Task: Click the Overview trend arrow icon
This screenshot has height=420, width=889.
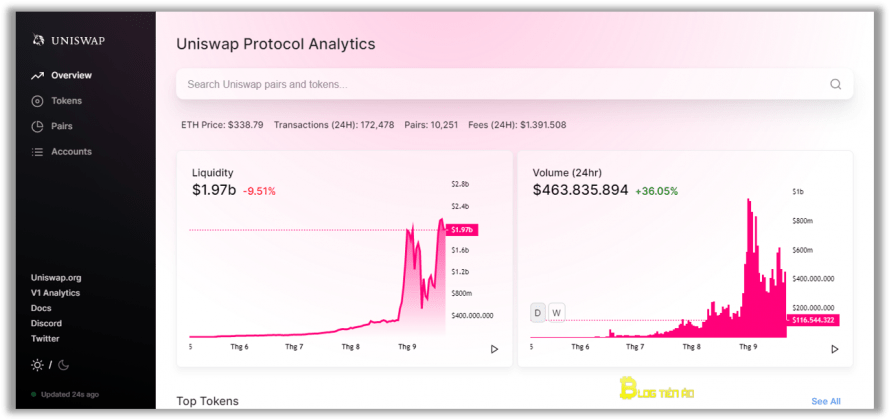Action: (x=37, y=75)
